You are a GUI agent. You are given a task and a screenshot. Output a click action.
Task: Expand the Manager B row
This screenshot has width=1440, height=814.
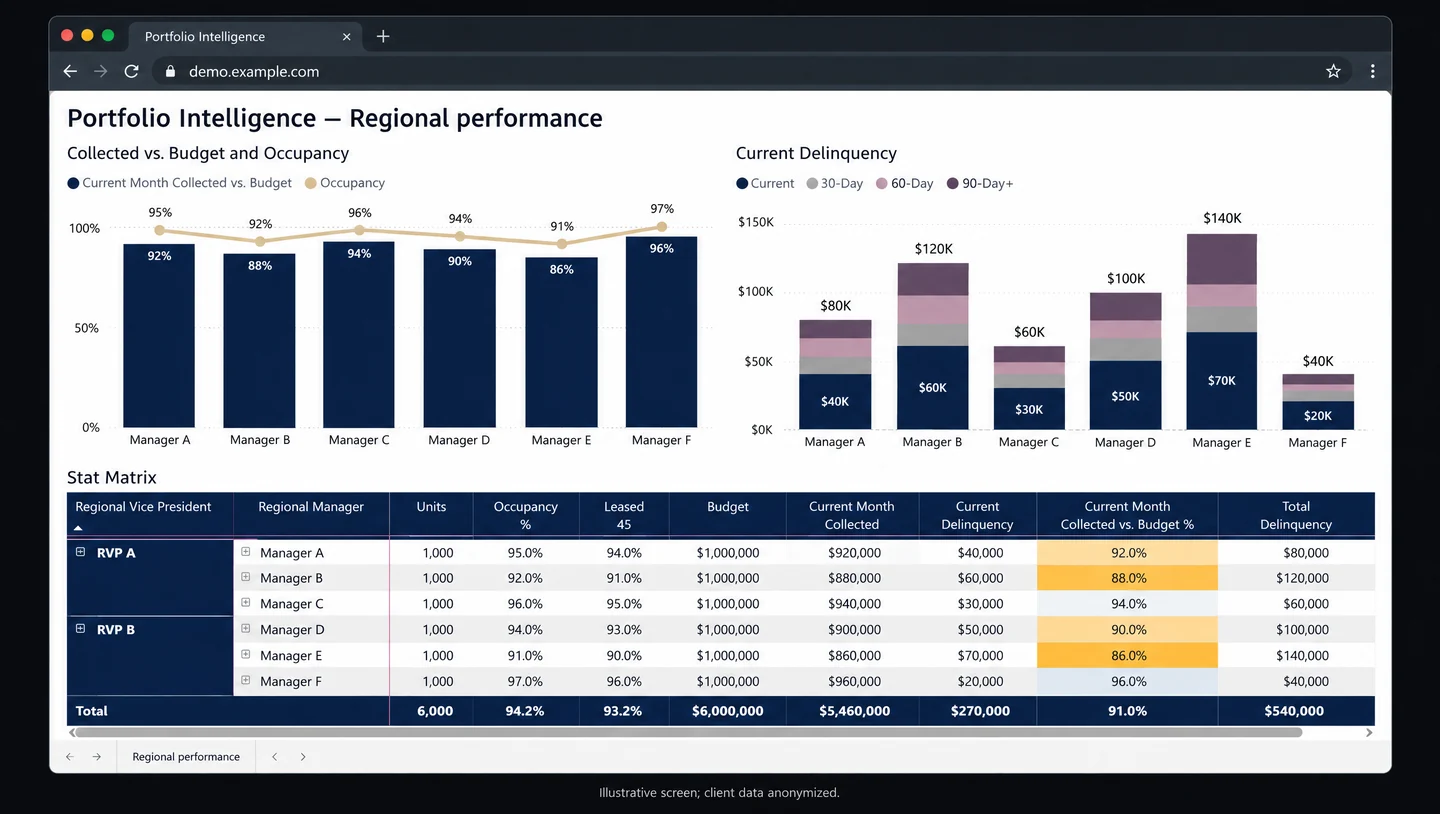pyautogui.click(x=245, y=577)
